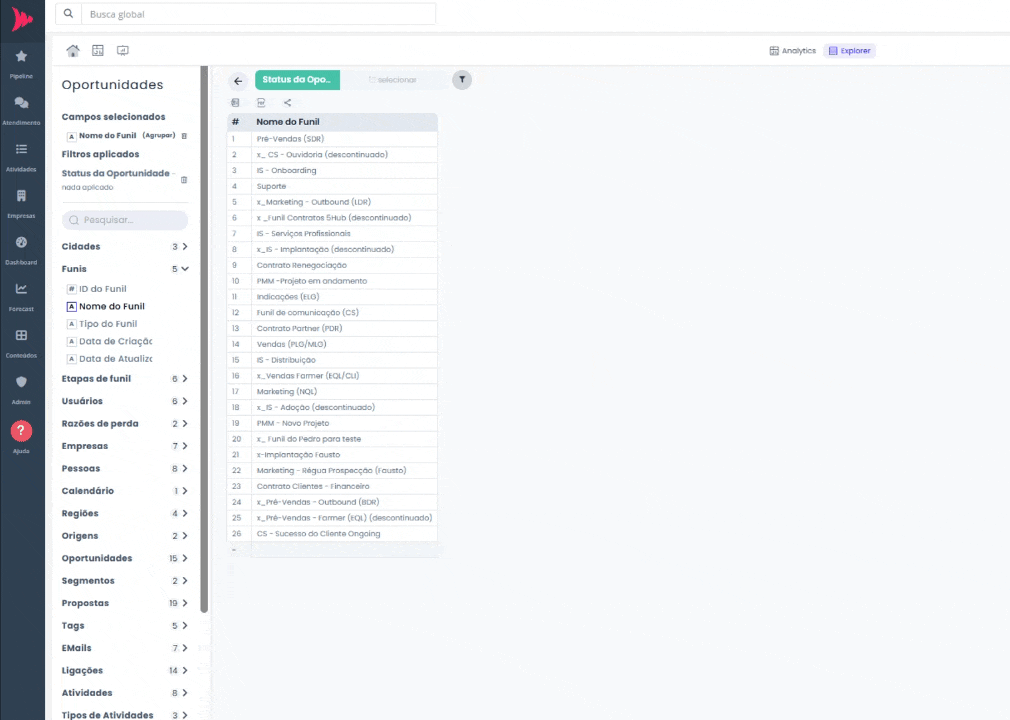The image size is (1010, 720).
Task: Click the share icon above the table
Action: click(287, 102)
